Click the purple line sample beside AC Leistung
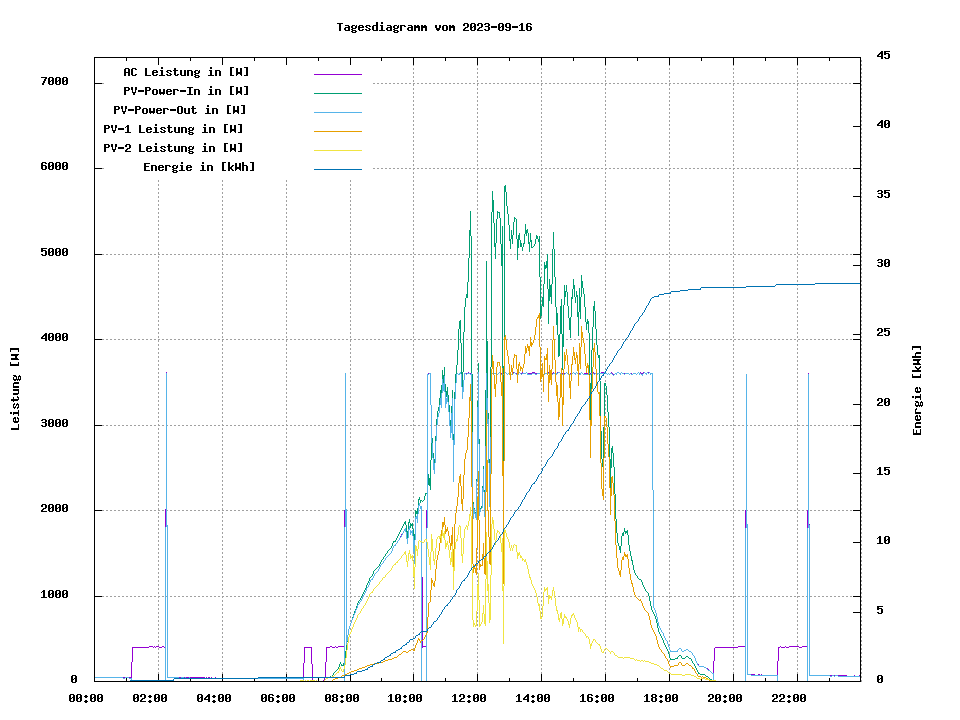 pyautogui.click(x=337, y=74)
